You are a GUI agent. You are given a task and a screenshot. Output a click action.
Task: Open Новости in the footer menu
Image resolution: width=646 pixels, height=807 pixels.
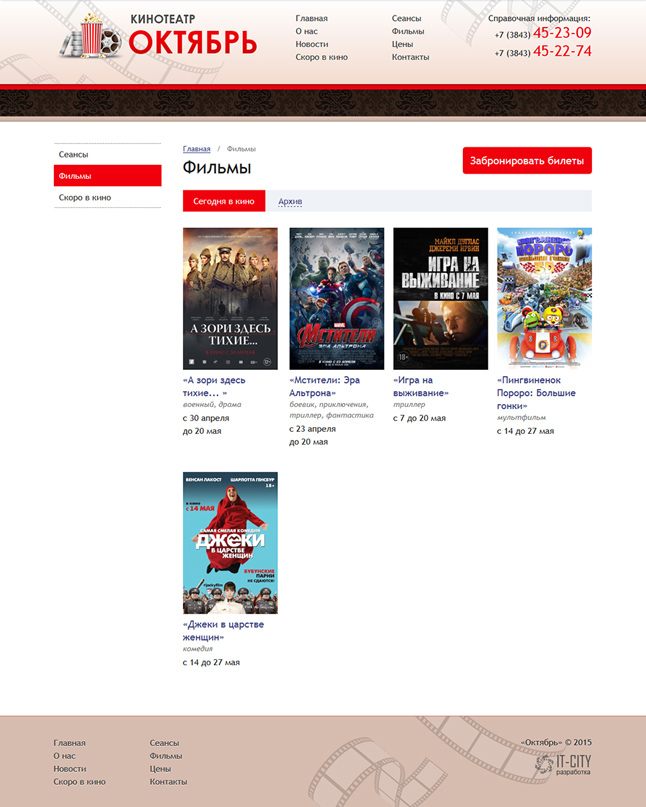pos(69,768)
